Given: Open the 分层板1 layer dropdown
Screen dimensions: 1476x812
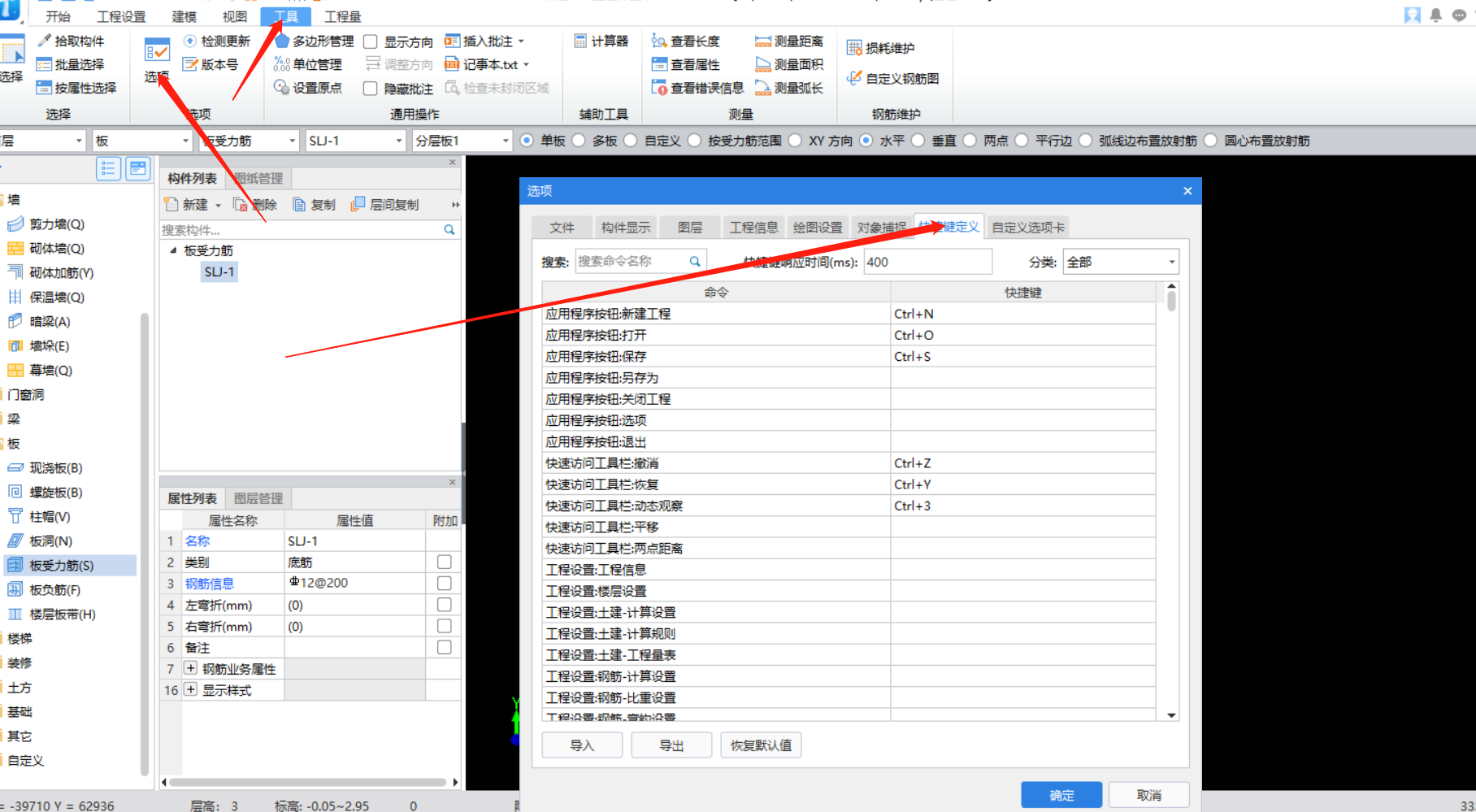Looking at the screenshot, I should point(462,141).
